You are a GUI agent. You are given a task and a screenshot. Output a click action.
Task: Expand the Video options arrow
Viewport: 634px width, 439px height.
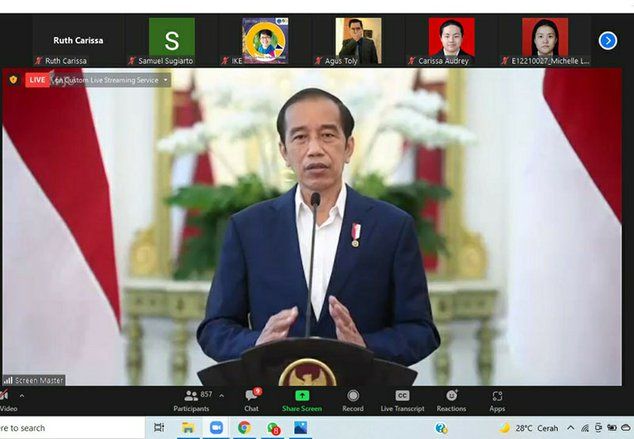pos(22,396)
